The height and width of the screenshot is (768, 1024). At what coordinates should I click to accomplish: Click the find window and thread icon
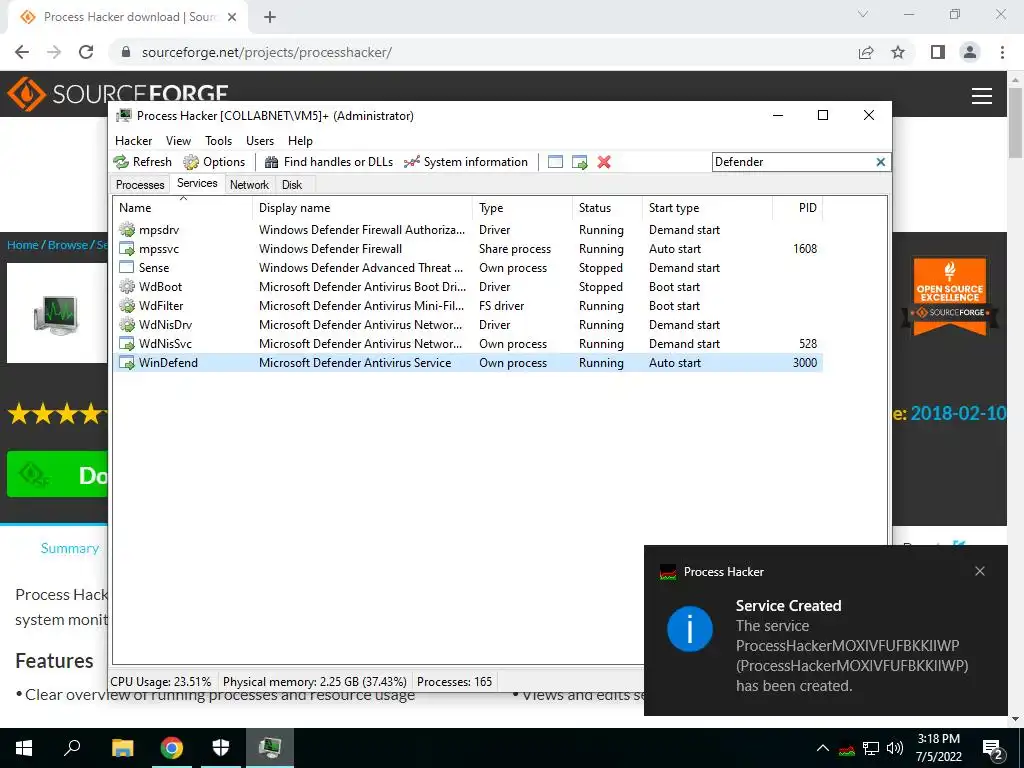point(579,162)
